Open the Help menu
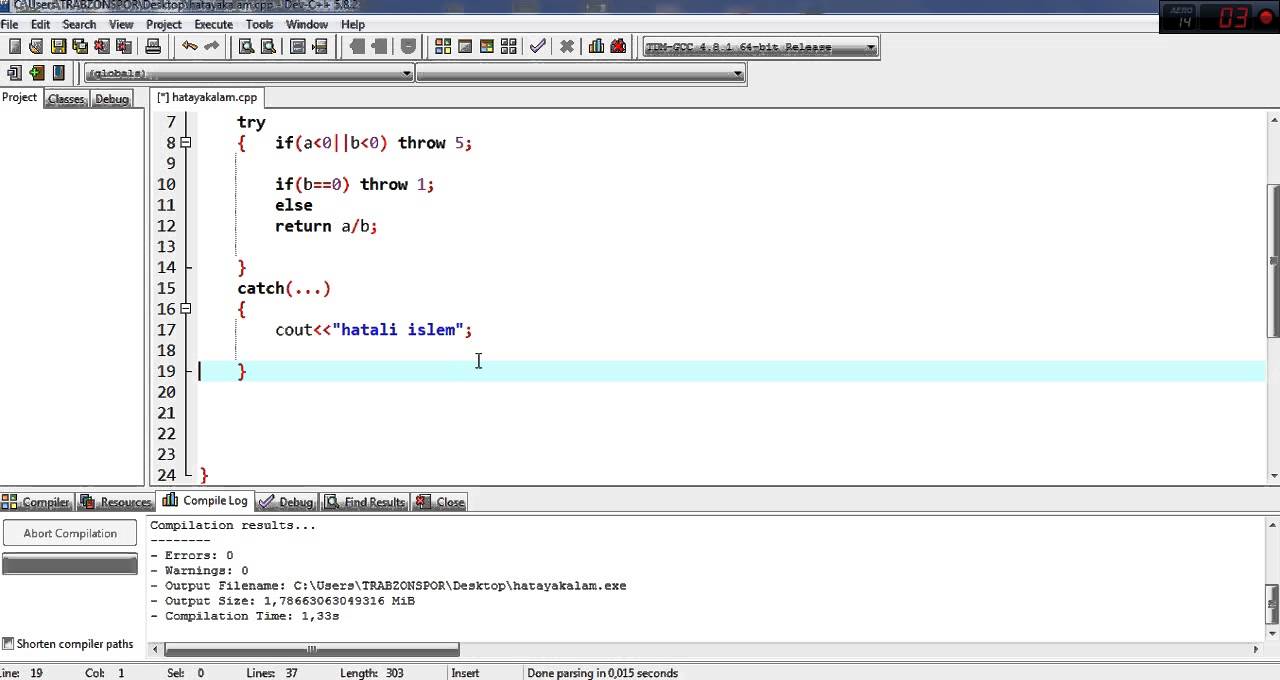 (x=353, y=24)
